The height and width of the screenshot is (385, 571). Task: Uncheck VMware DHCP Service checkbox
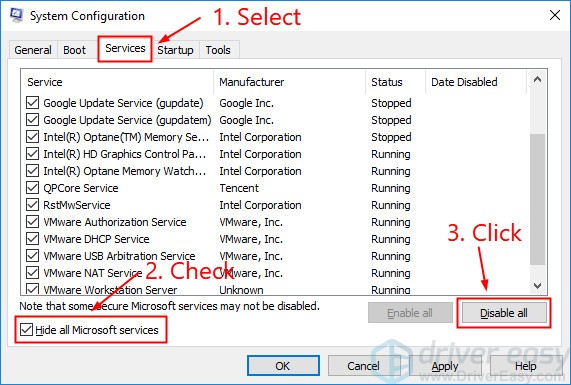(x=32, y=239)
